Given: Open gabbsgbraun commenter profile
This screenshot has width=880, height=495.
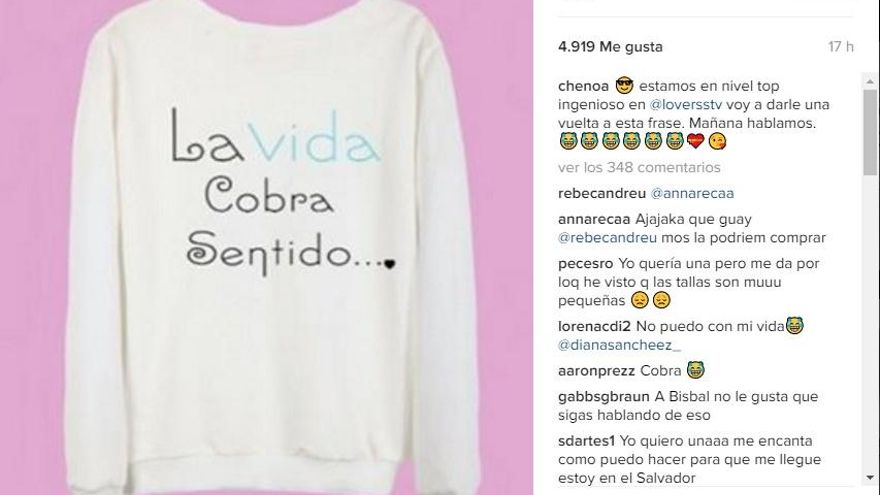Looking at the screenshot, I should pos(603,397).
